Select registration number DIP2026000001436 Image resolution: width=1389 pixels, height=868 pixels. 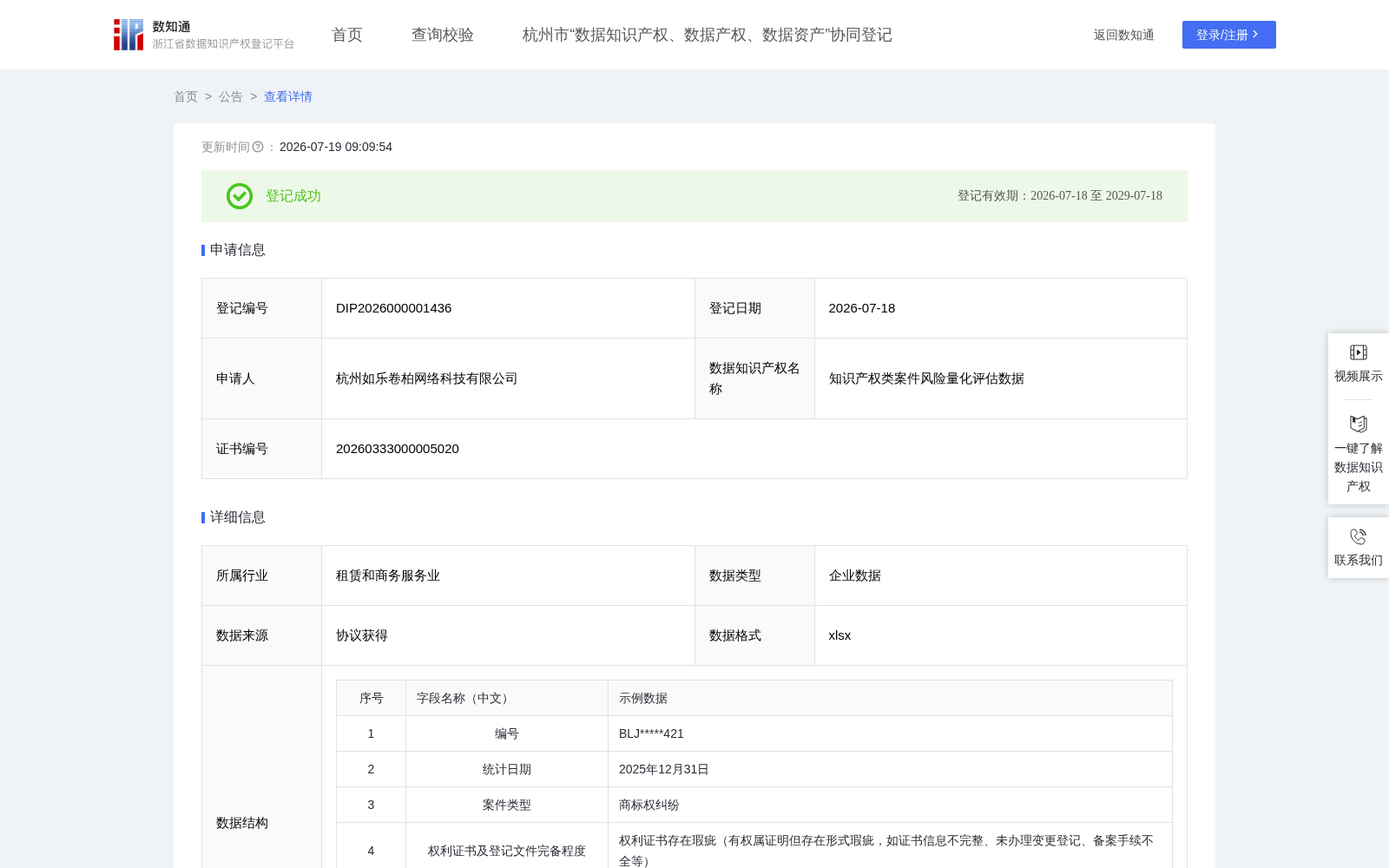click(x=394, y=308)
